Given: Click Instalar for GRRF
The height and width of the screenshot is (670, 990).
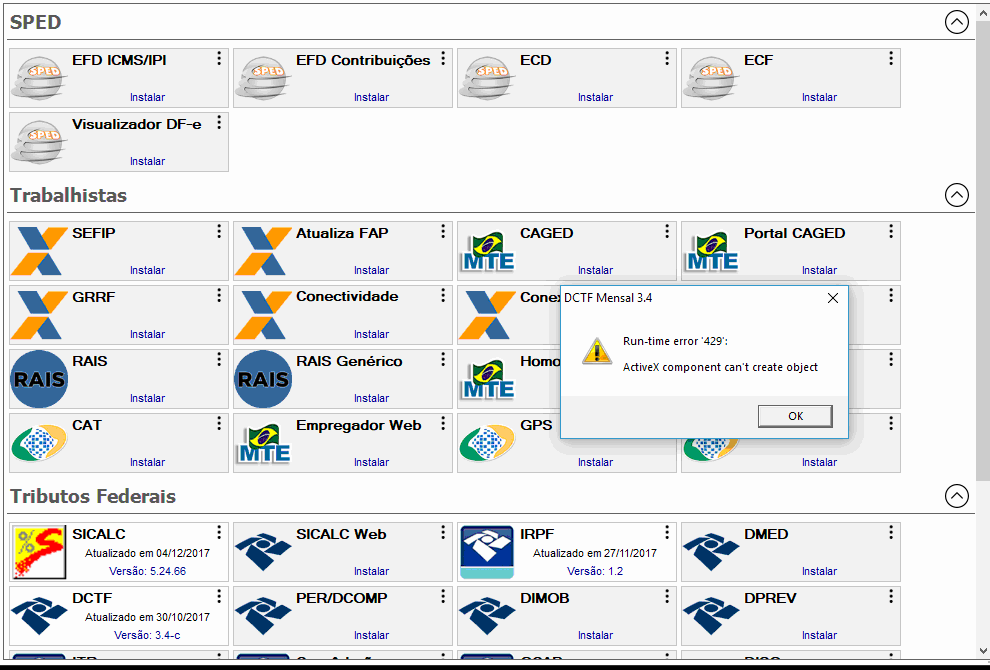Looking at the screenshot, I should tap(147, 334).
